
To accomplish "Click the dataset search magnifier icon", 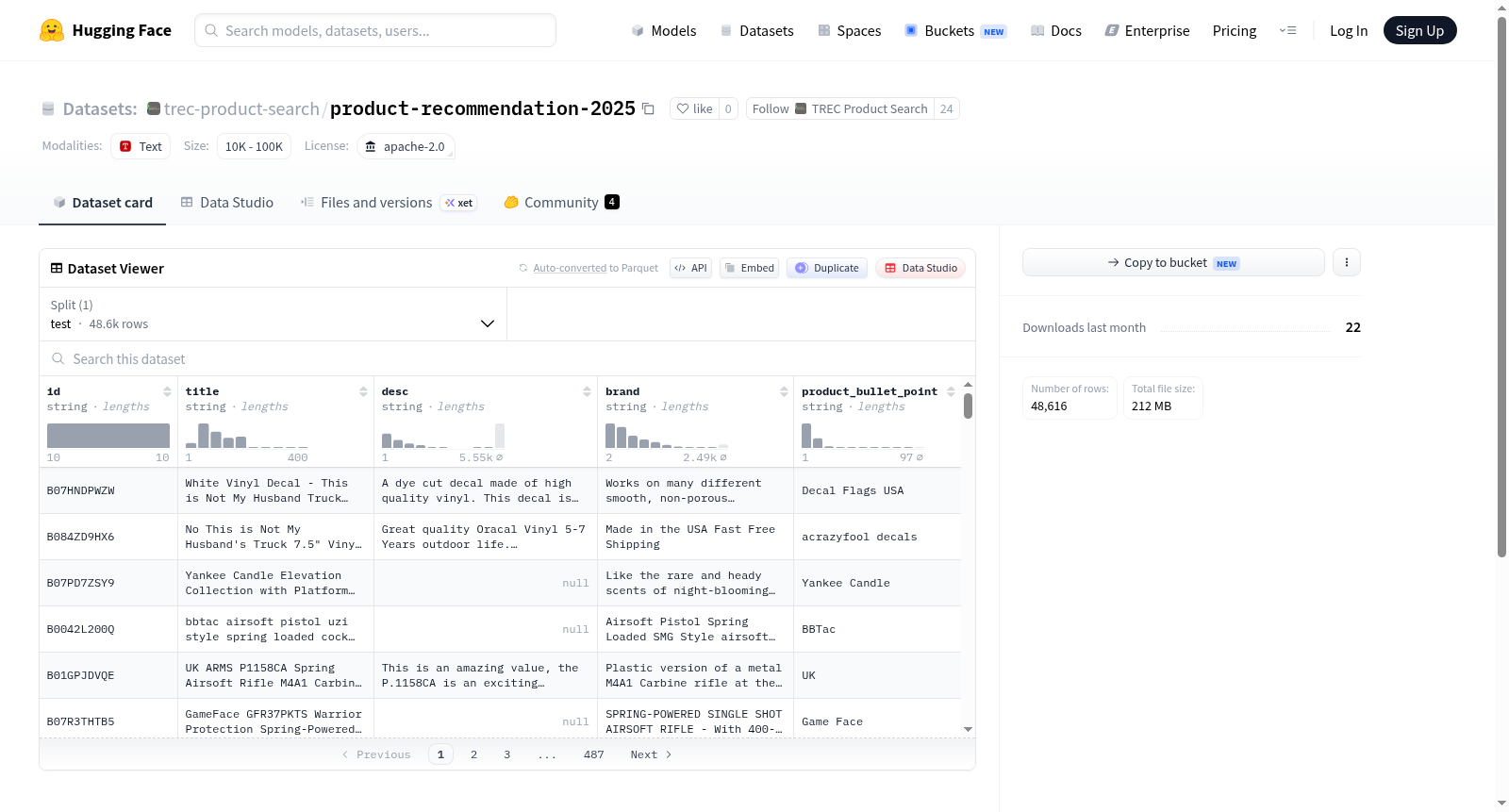I will (58, 358).
